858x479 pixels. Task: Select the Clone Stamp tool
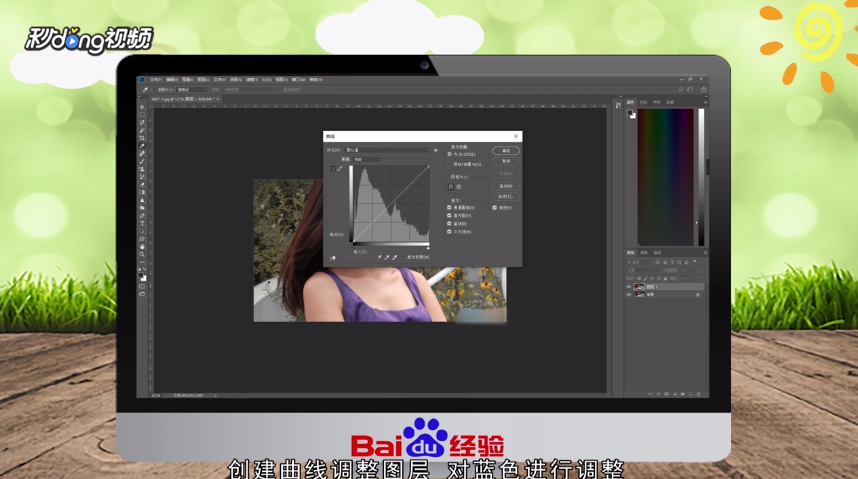[142, 169]
